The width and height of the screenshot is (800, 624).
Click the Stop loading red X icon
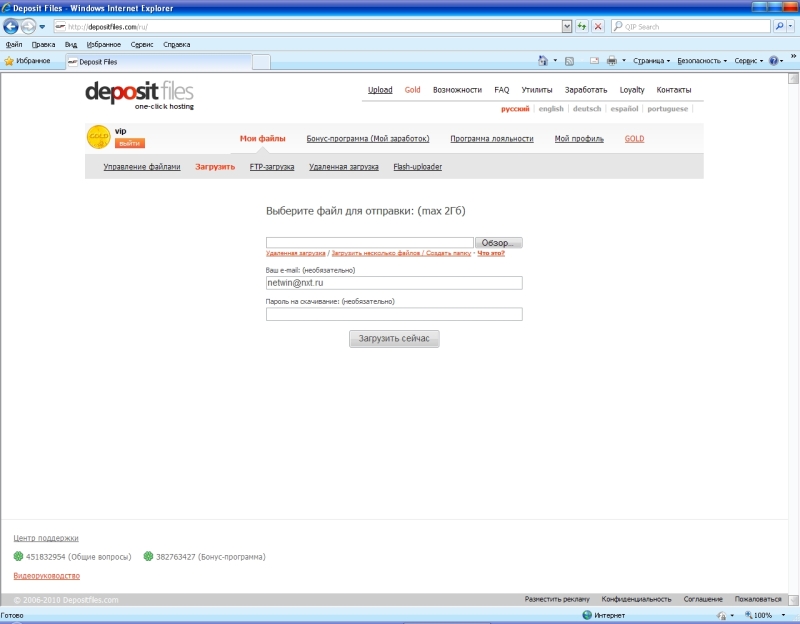598,27
